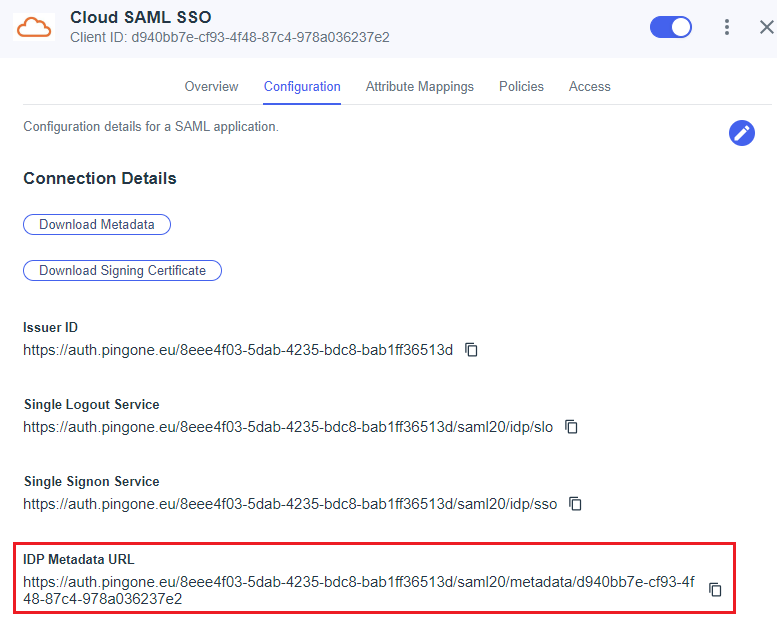Copy the Issuer ID to clipboard
Viewport: 777px width, 623px height.
pyautogui.click(x=472, y=350)
